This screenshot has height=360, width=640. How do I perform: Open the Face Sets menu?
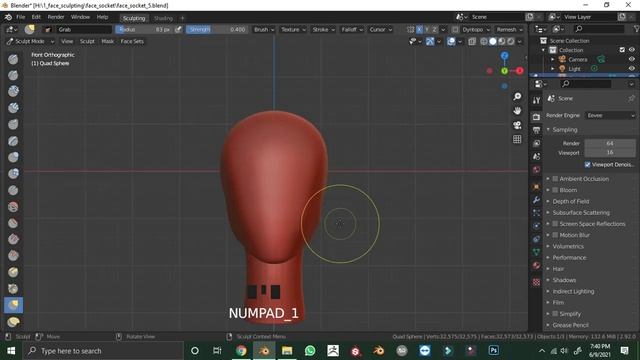132,41
